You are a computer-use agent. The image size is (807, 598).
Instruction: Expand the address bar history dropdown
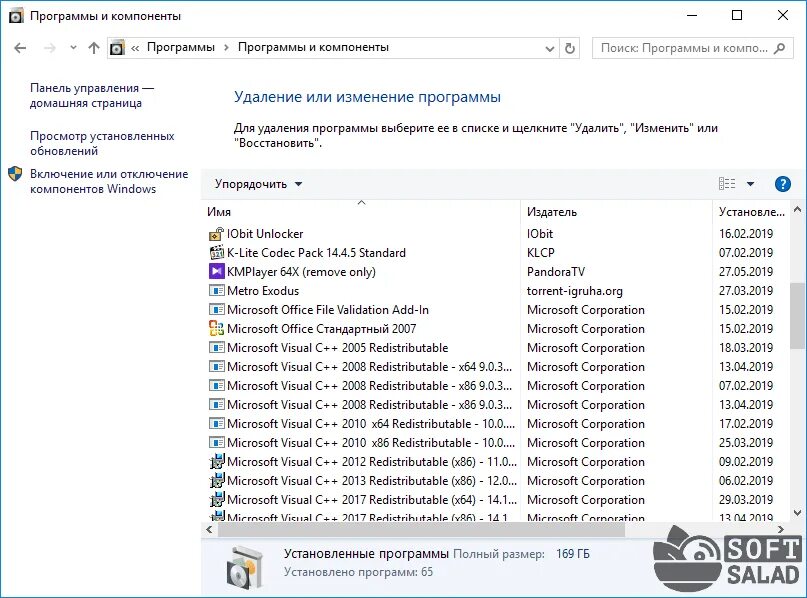pos(550,48)
